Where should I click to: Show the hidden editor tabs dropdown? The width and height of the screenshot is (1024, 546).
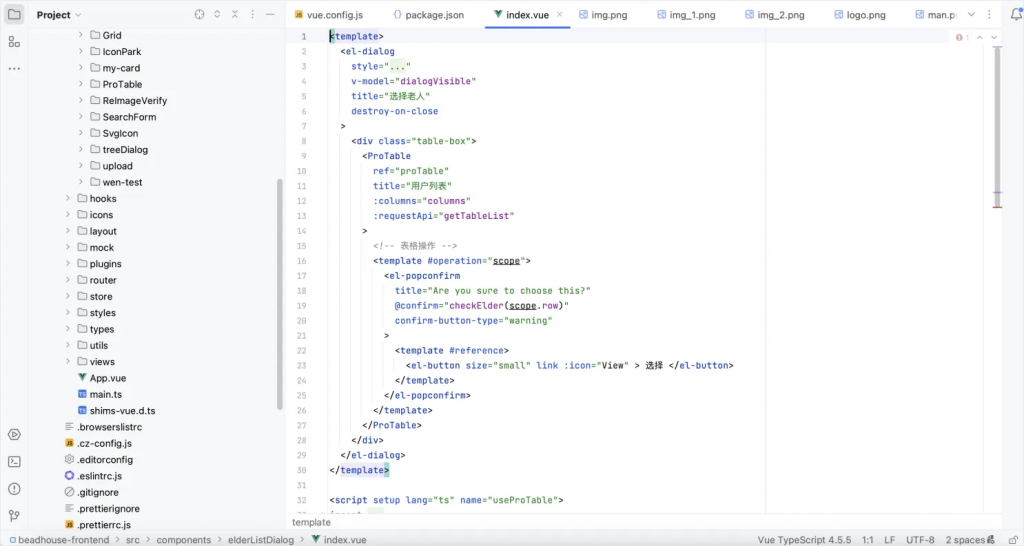970,15
